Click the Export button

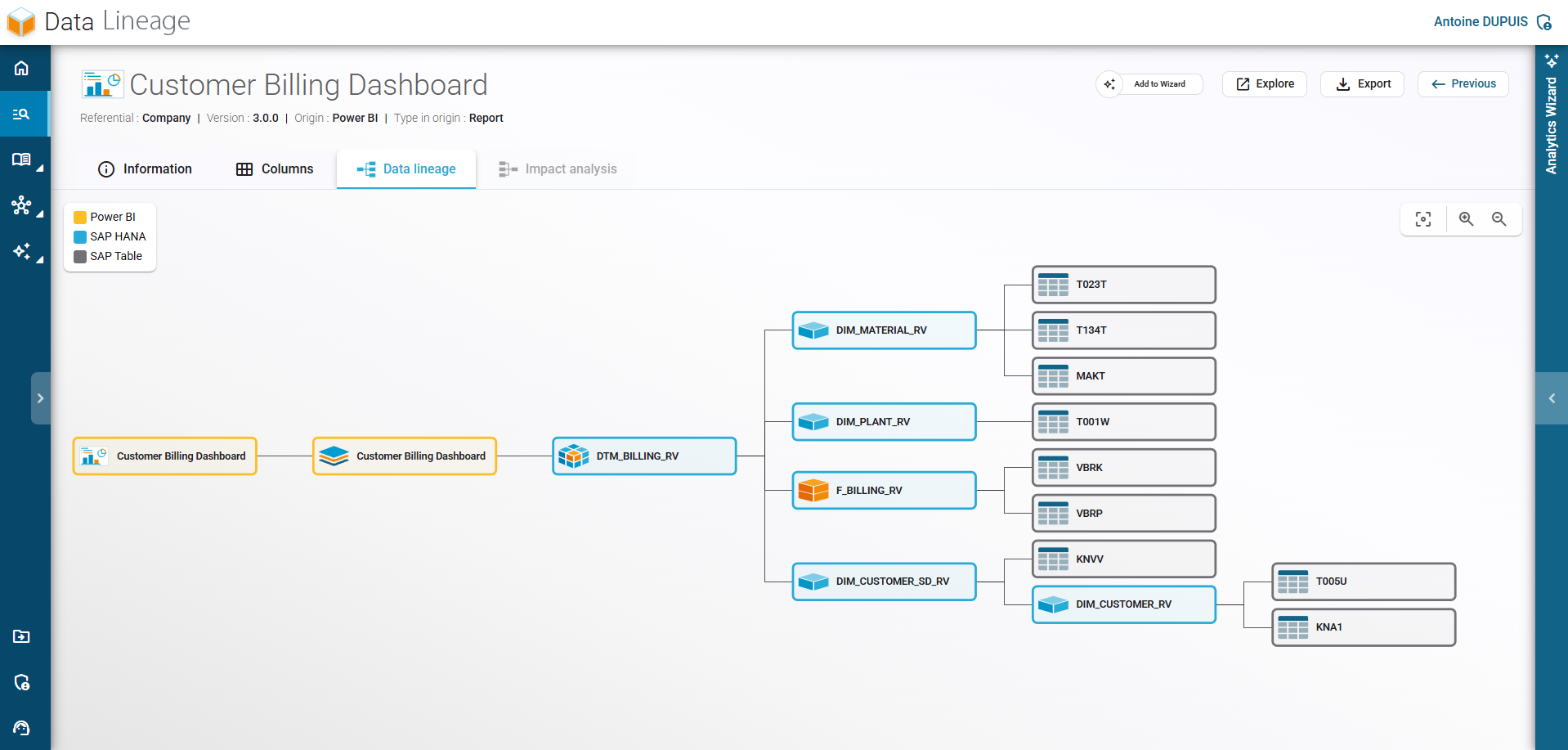(1362, 84)
